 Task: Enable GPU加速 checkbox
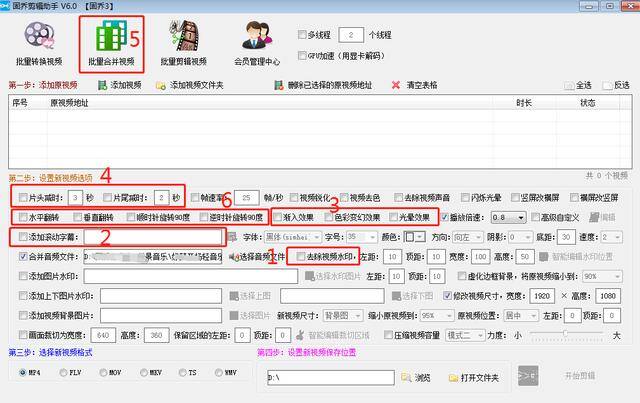point(302,56)
